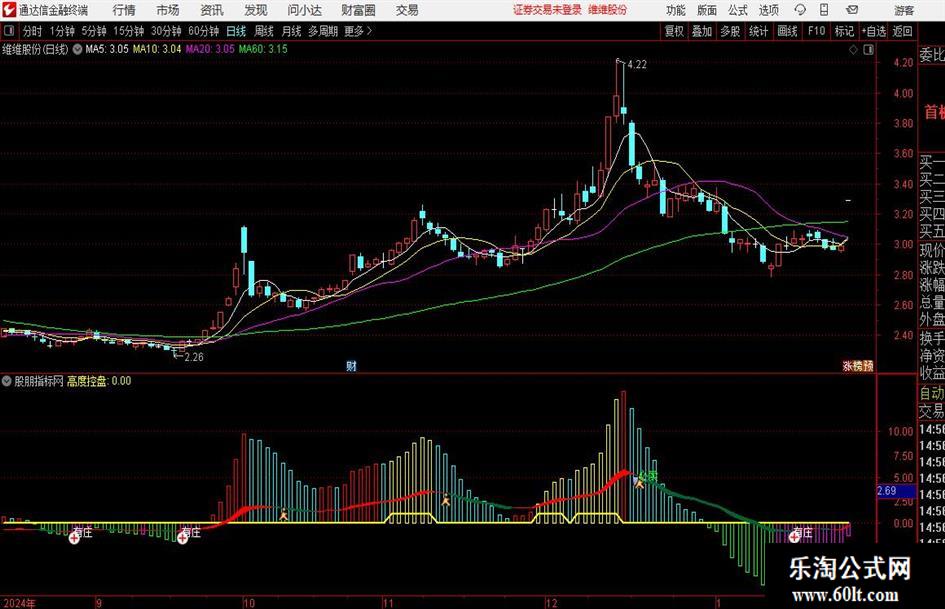This screenshot has height=609, width=945.
Task: Click the MA20: 3.05 value
Action: point(210,49)
